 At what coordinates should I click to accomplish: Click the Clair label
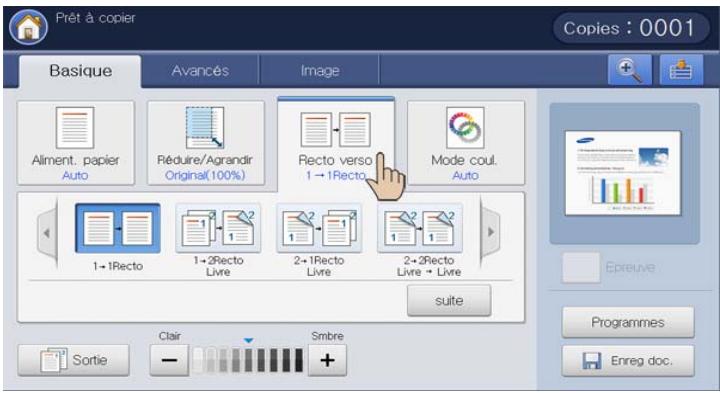(x=169, y=336)
